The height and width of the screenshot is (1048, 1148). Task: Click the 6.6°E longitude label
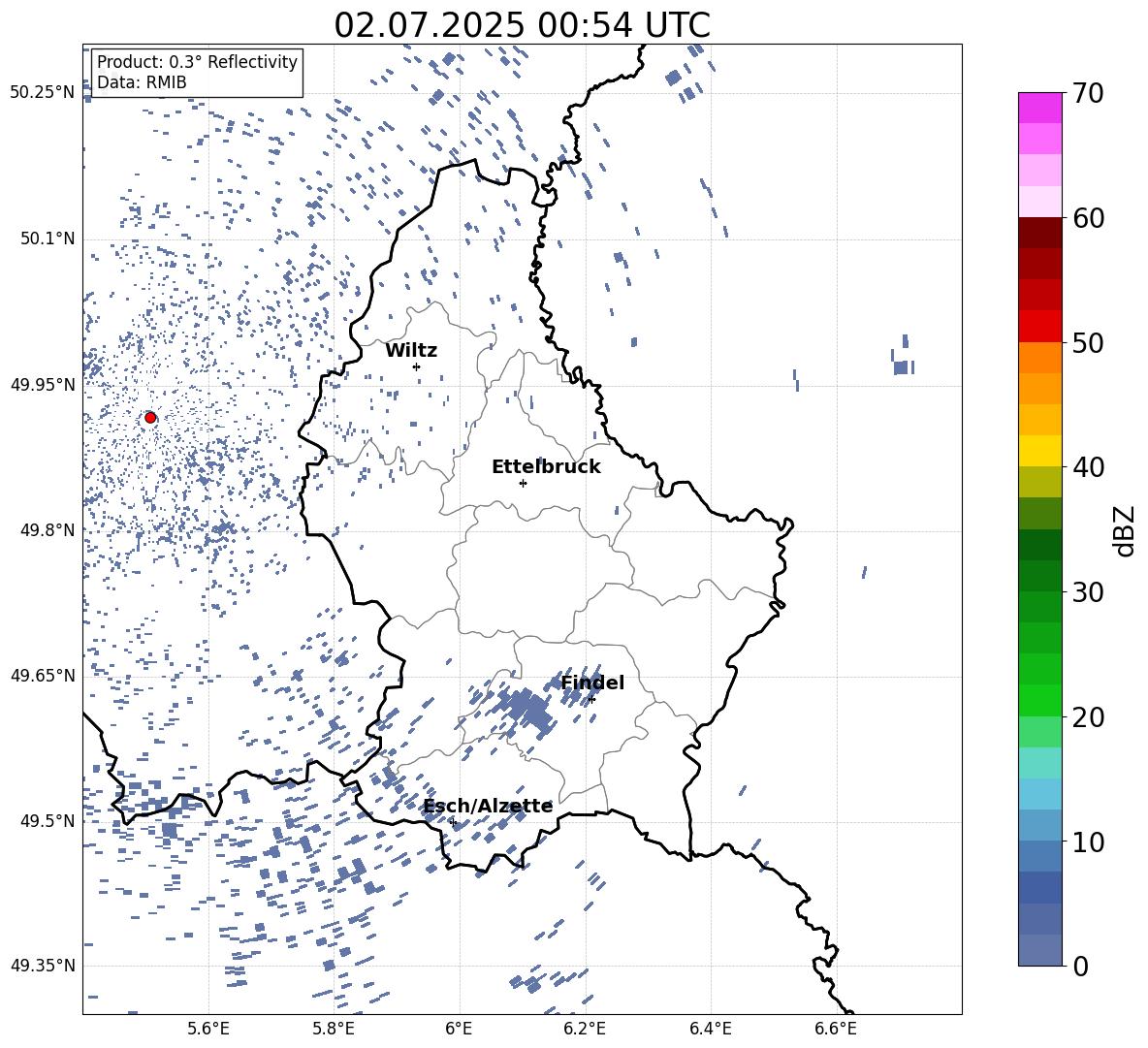[x=836, y=1030]
